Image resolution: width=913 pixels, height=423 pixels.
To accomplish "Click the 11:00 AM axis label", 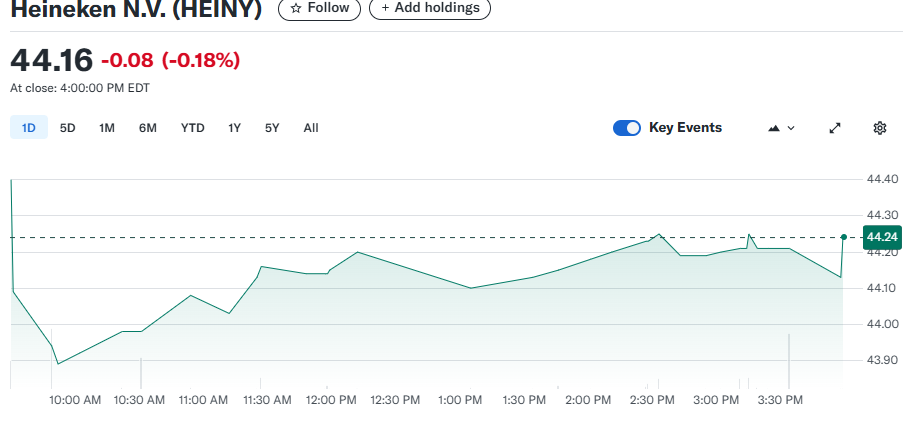I will click(x=202, y=400).
